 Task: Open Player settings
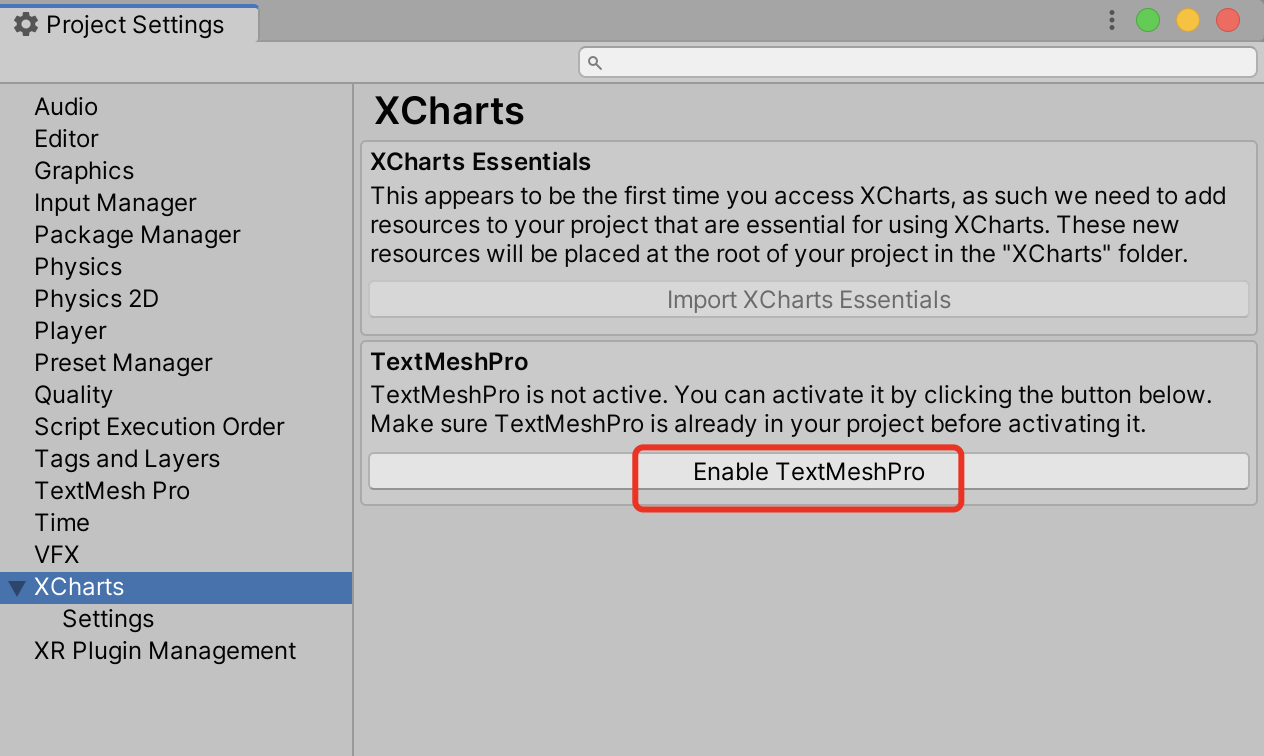pos(70,331)
